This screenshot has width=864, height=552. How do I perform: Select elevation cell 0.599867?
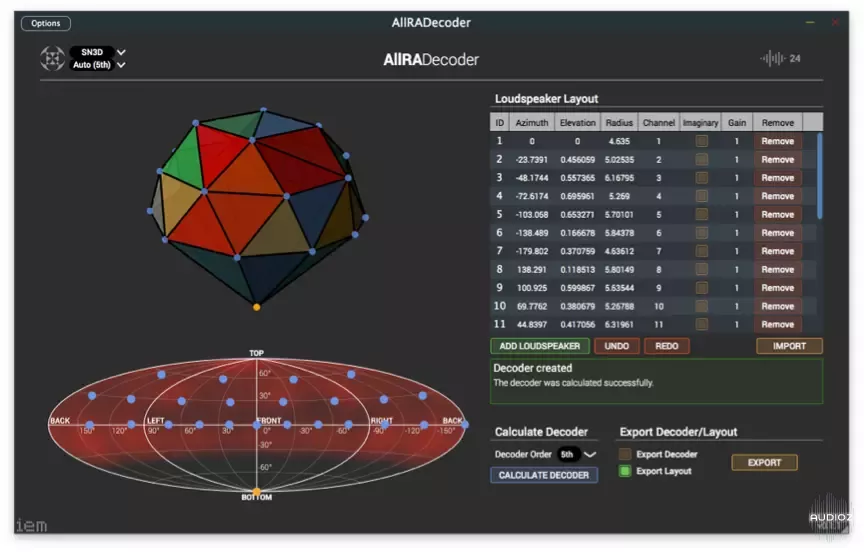577,288
